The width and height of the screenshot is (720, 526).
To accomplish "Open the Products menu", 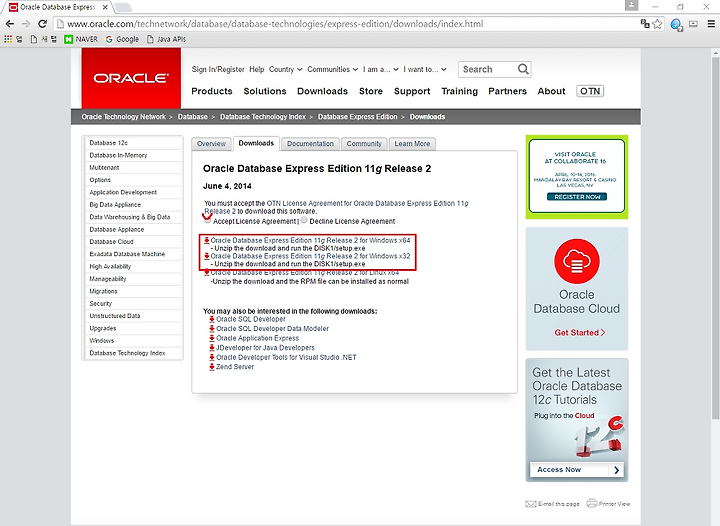I will [212, 91].
